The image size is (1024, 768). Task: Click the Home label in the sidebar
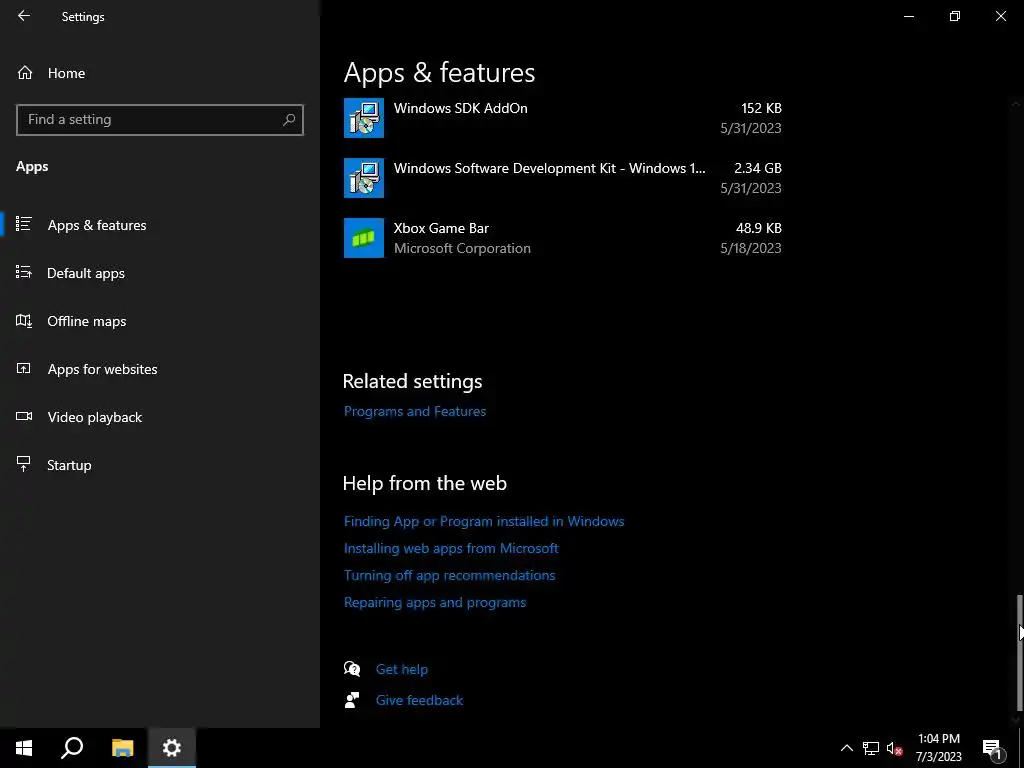click(66, 73)
